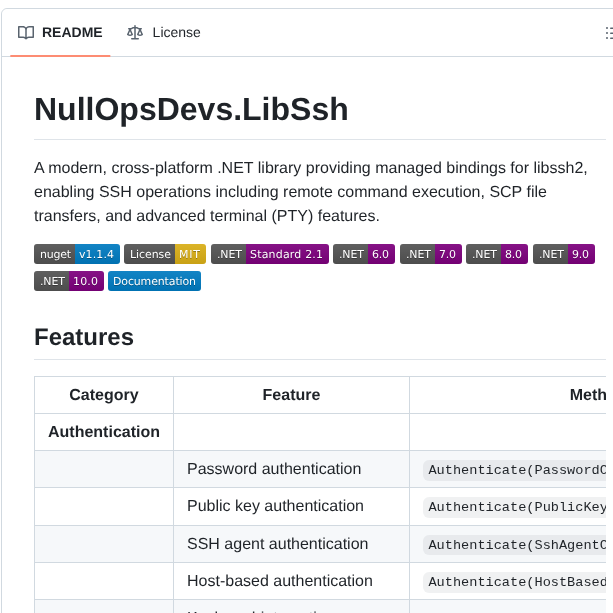Click the .NET 7.0 badge

[x=431, y=254]
